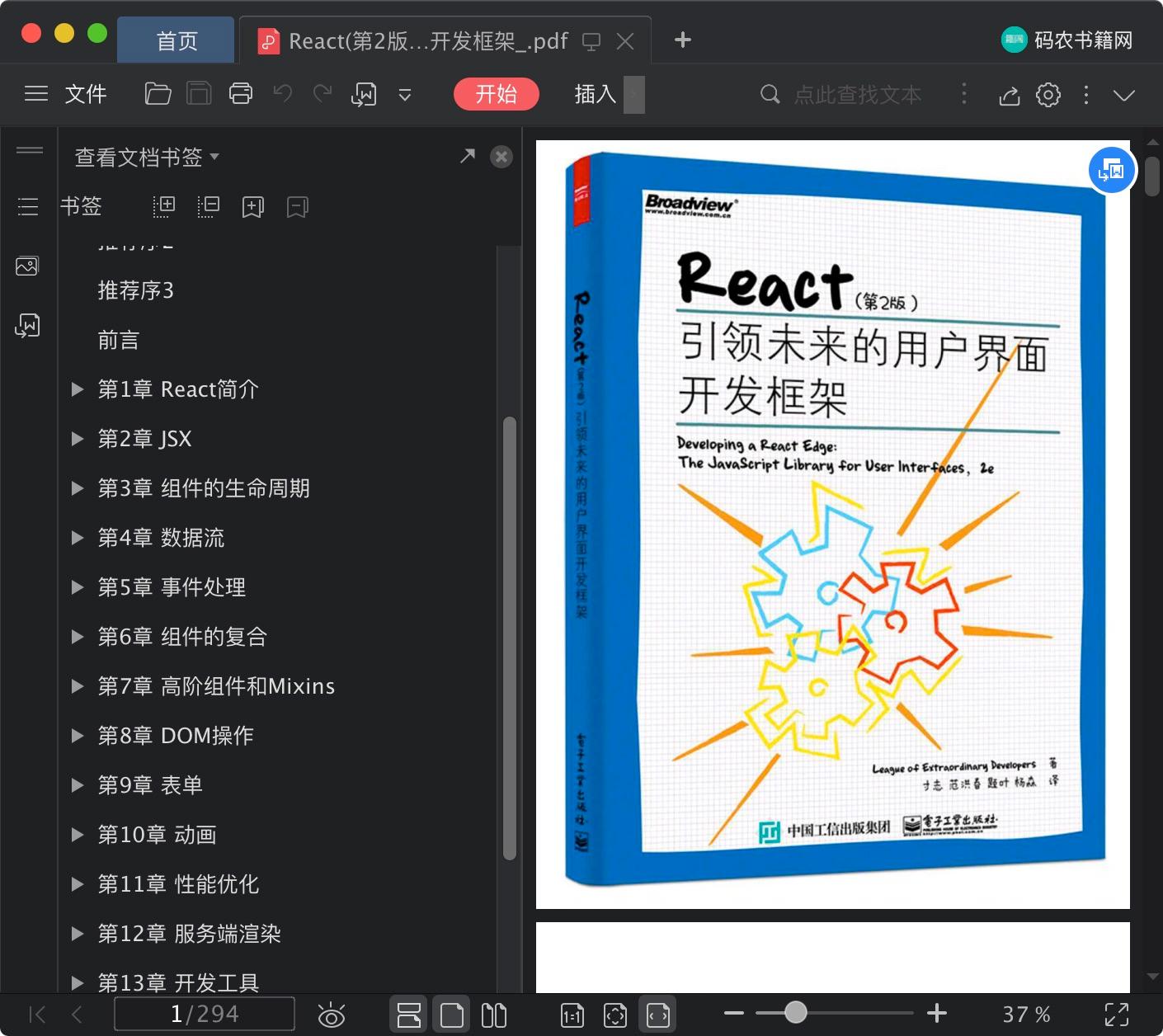Go to 第11章 性能优化 bookmark
Image resolution: width=1163 pixels, height=1036 pixels.
178,884
